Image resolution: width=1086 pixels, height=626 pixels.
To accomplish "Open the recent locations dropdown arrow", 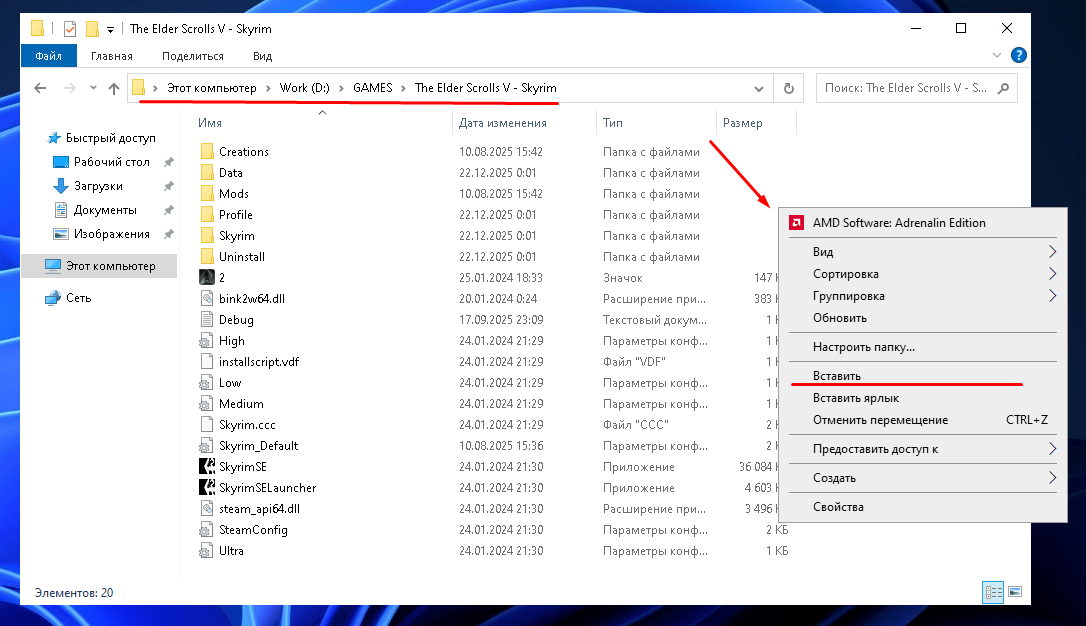I will pos(92,88).
